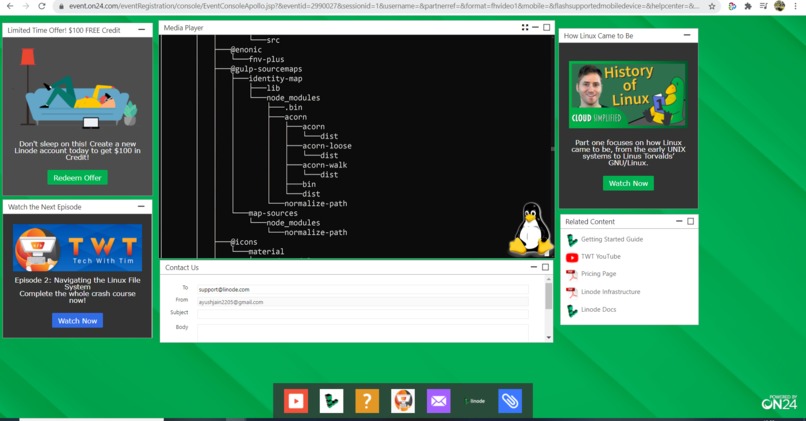Click 'acorn-loose' text in the video
The image size is (806, 421).
click(x=327, y=146)
